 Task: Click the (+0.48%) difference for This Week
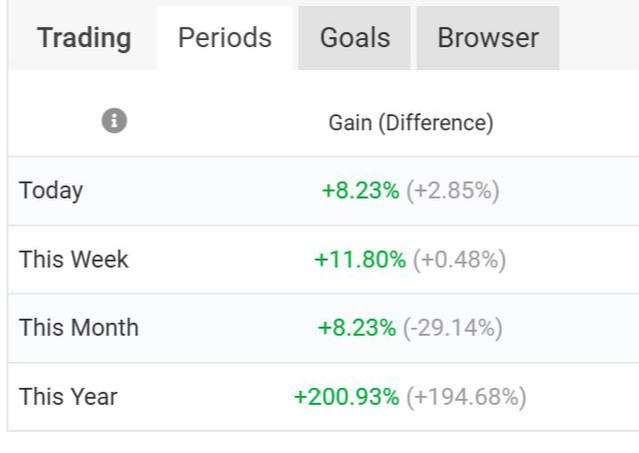pos(460,259)
